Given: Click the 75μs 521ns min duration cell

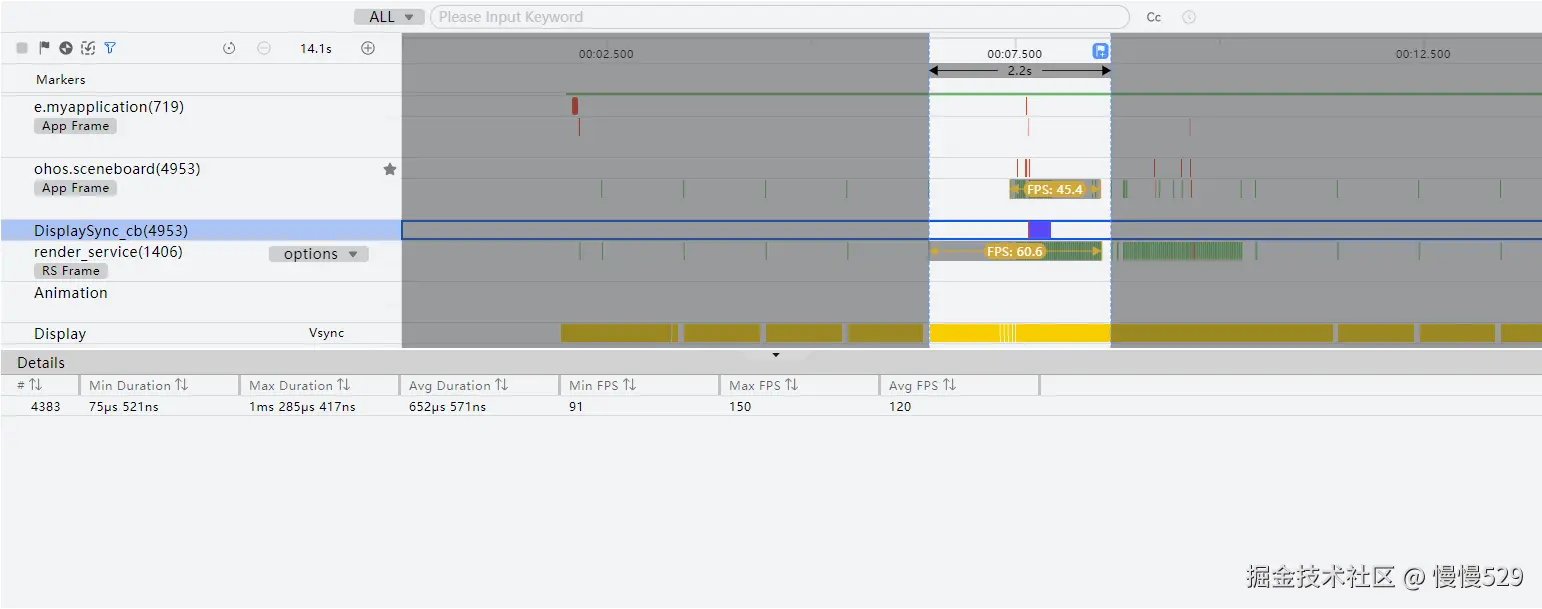Looking at the screenshot, I should coord(124,407).
